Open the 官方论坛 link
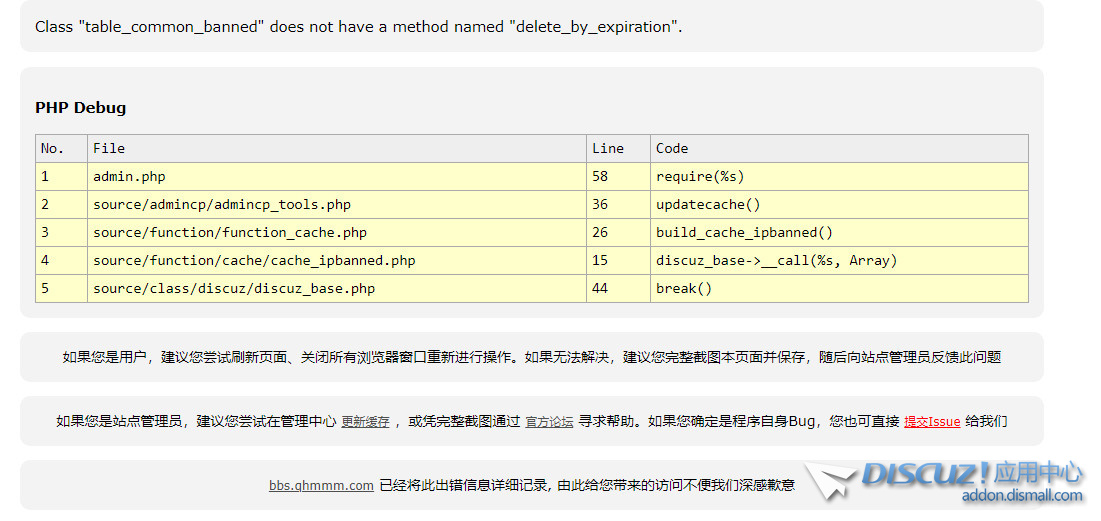Image resolution: width=1101 pixels, height=521 pixels. click(x=549, y=422)
